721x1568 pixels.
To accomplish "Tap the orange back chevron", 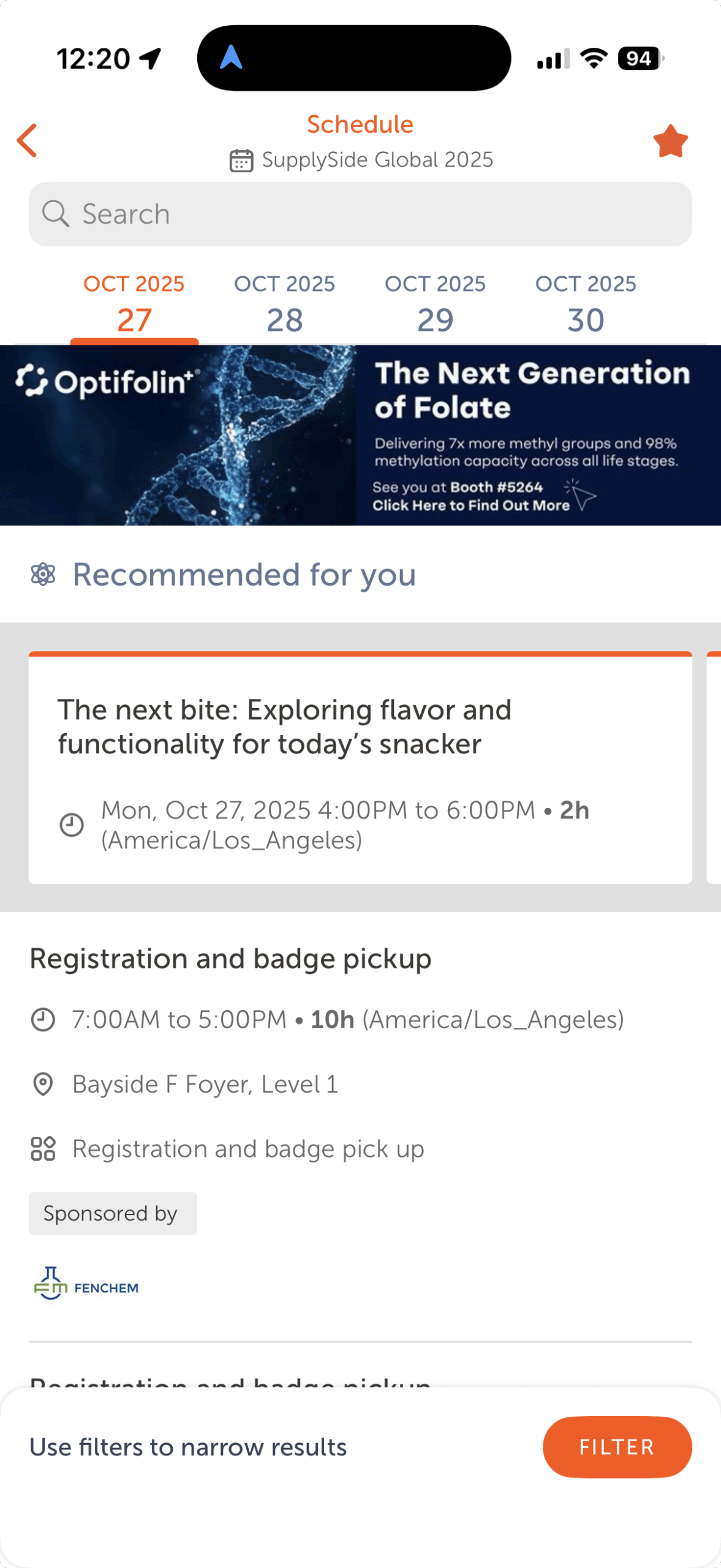I will click(28, 140).
